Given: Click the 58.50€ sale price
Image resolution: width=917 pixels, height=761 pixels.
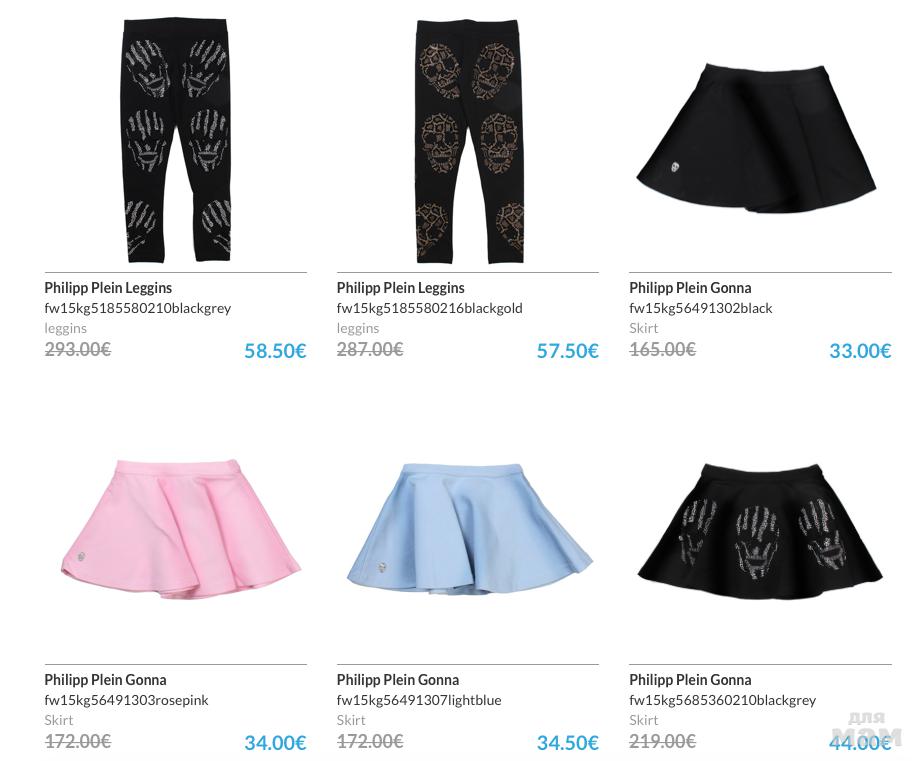Looking at the screenshot, I should pos(275,351).
